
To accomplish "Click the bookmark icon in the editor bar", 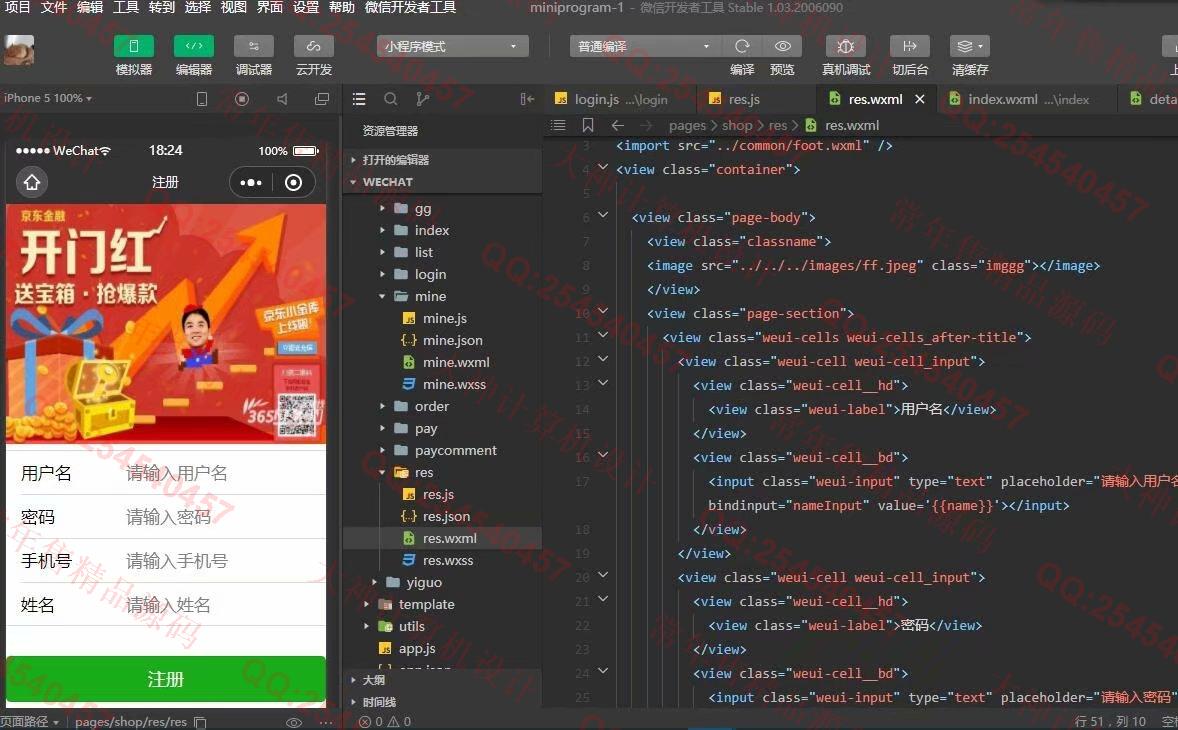I will click(x=588, y=125).
